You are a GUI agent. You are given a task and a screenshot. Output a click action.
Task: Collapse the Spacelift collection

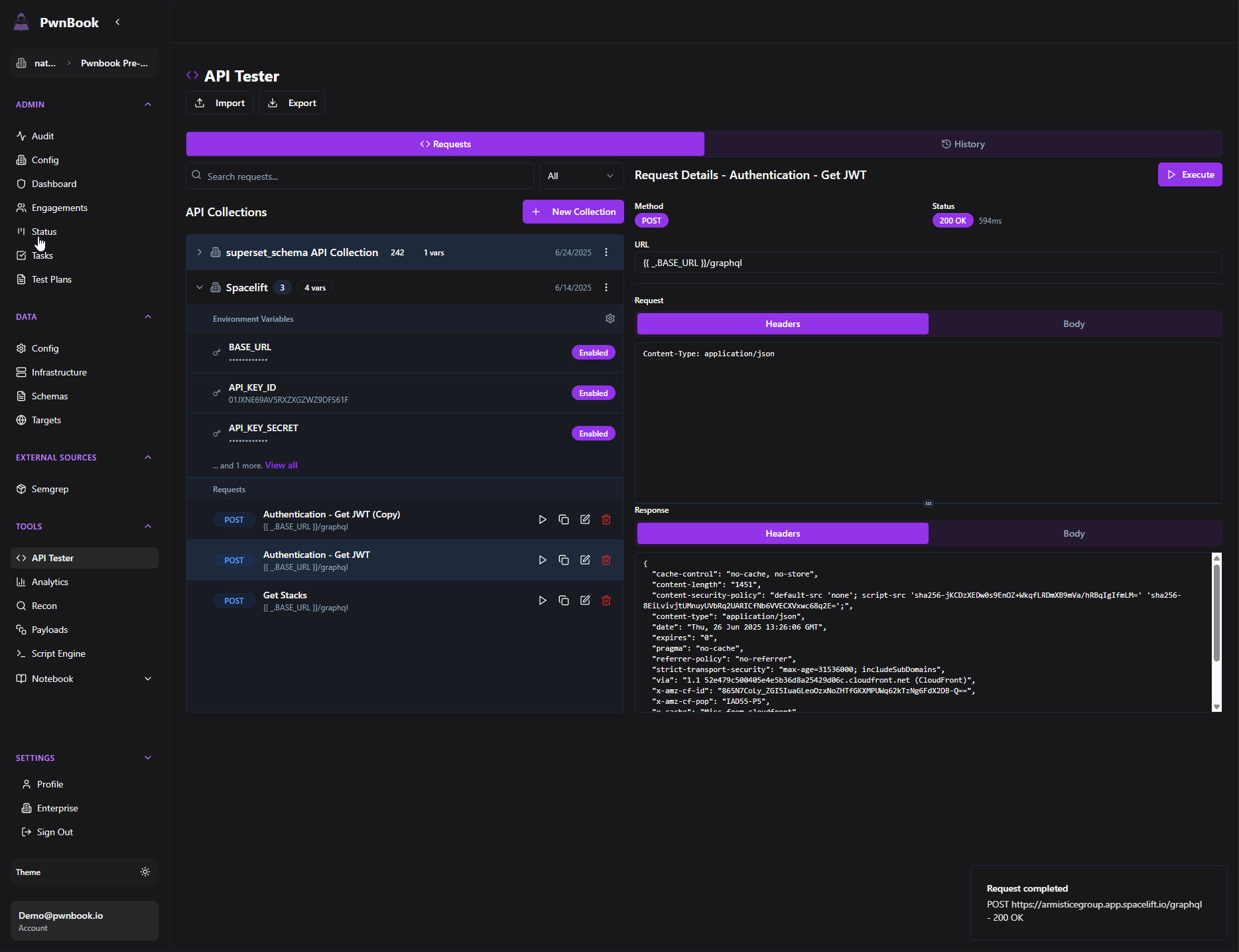pos(199,287)
